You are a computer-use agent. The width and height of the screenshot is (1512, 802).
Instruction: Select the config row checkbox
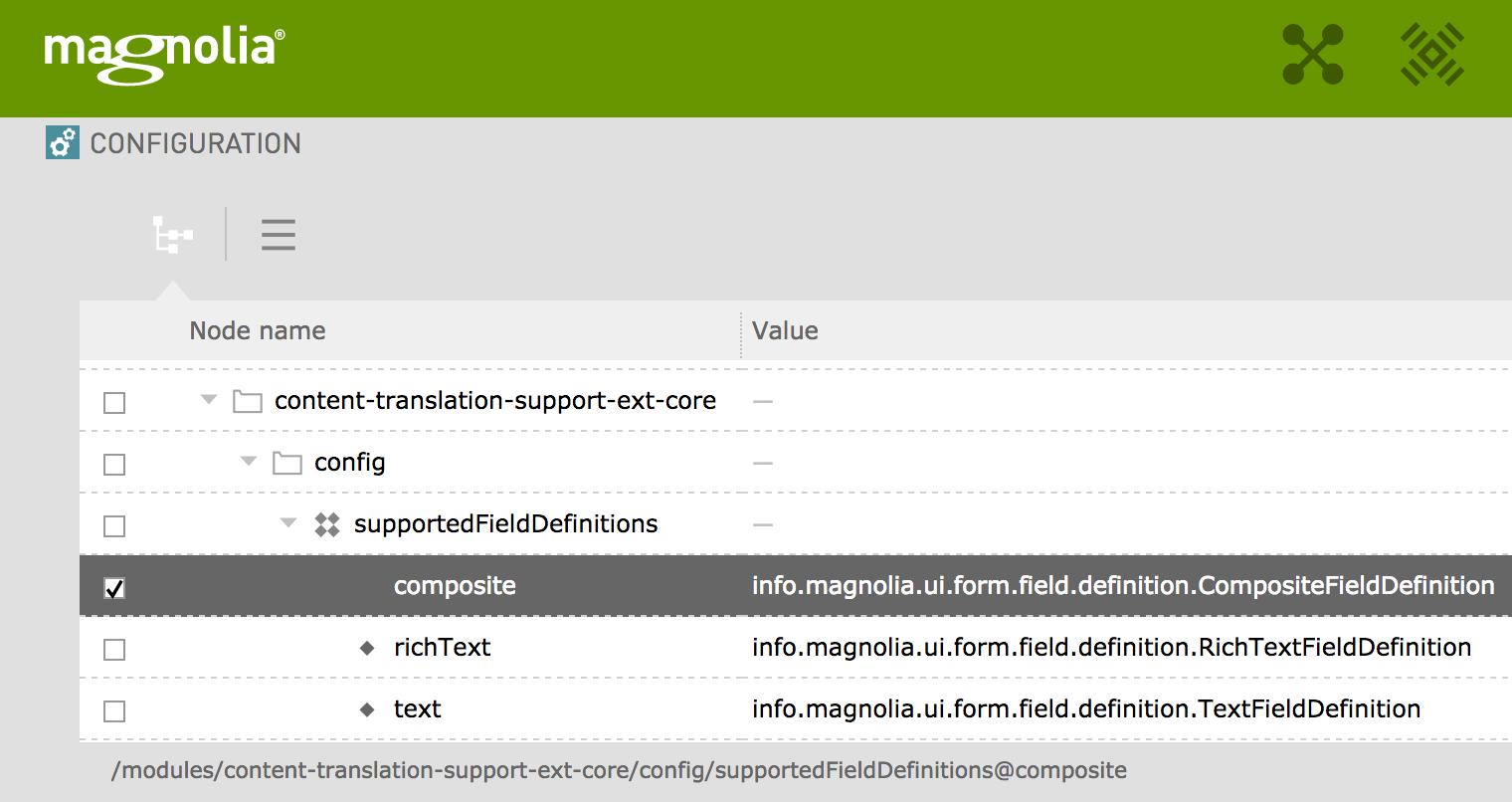[114, 465]
